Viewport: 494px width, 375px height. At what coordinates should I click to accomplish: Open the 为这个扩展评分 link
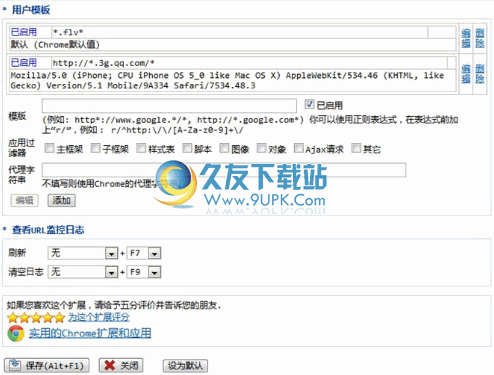click(99, 317)
